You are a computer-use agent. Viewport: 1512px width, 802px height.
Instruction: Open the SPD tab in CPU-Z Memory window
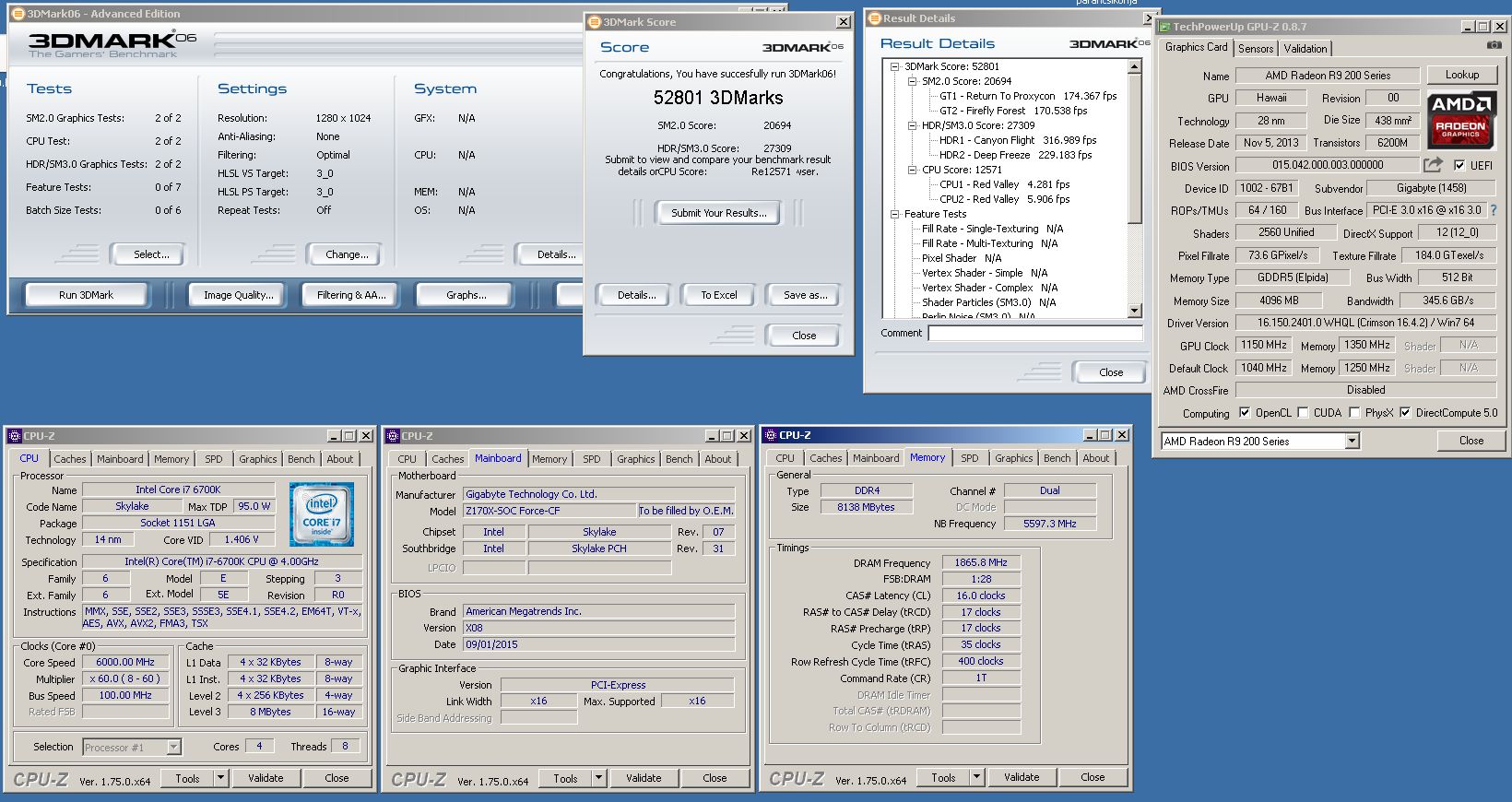970,458
